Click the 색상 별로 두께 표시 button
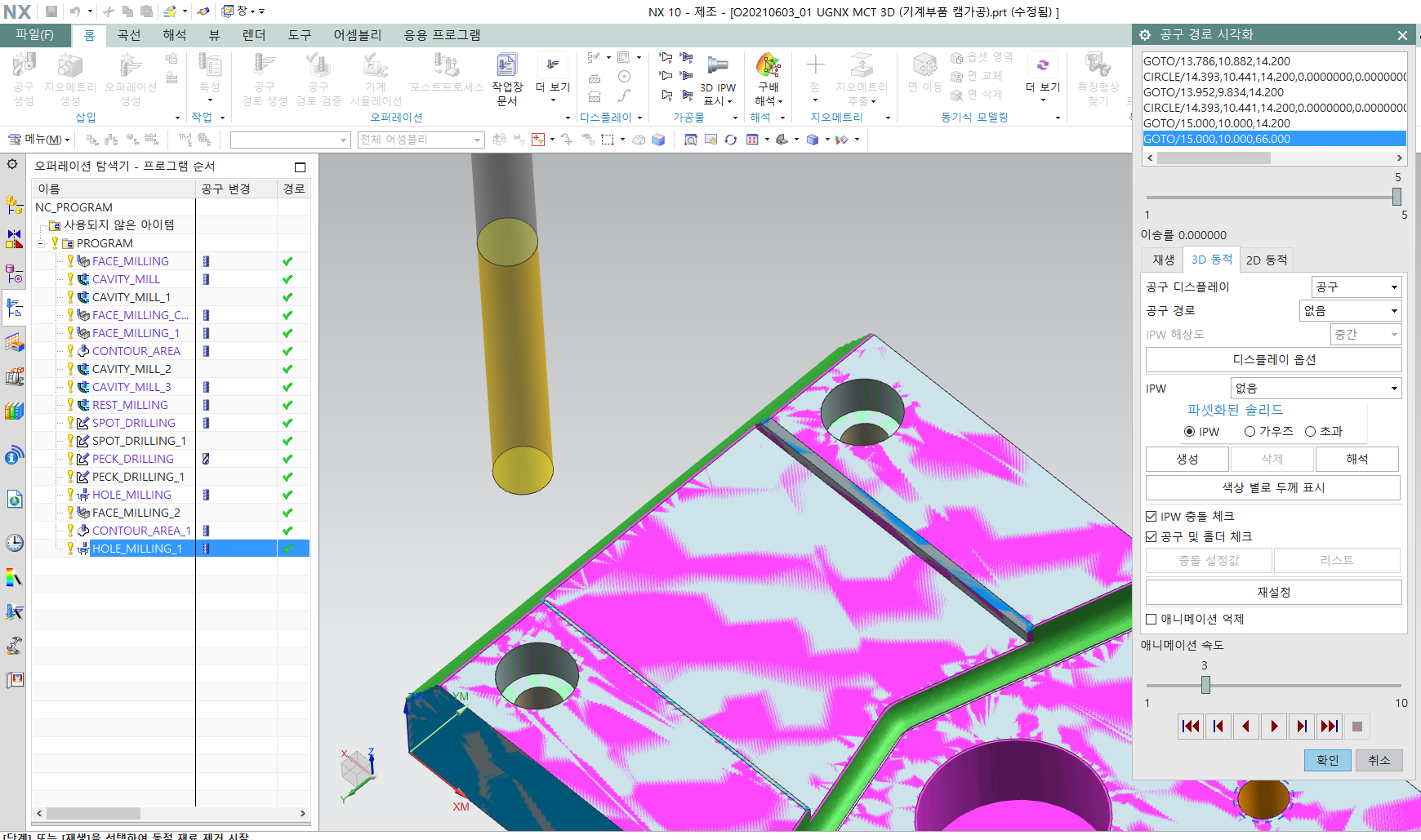The width and height of the screenshot is (1421, 840). pos(1273,487)
